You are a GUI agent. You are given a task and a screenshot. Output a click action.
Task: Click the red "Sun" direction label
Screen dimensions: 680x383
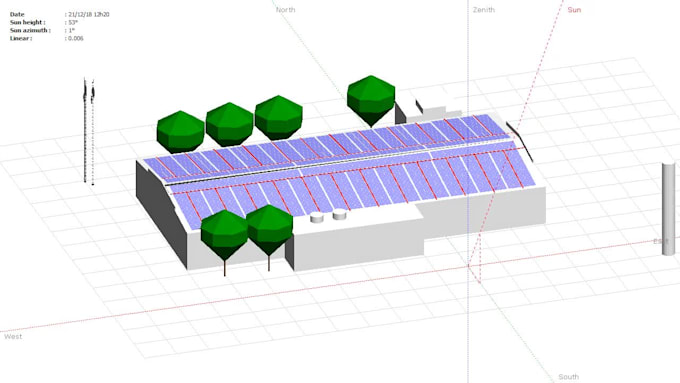pyautogui.click(x=574, y=10)
